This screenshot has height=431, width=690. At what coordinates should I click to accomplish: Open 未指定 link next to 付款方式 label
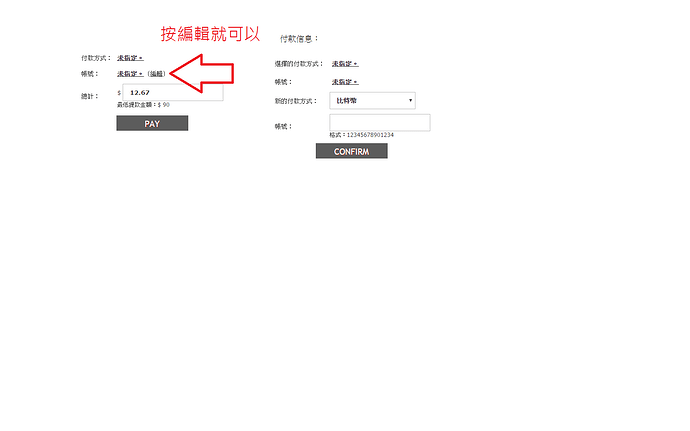coord(130,58)
